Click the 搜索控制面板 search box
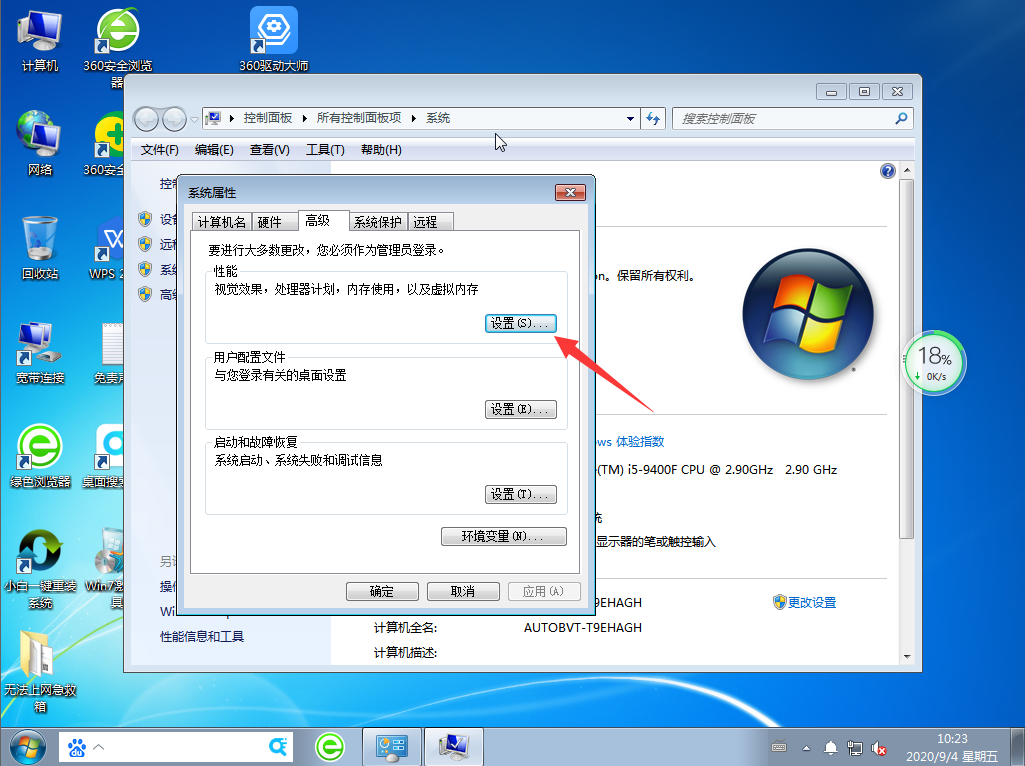Viewport: 1025px width, 766px height. [790, 118]
